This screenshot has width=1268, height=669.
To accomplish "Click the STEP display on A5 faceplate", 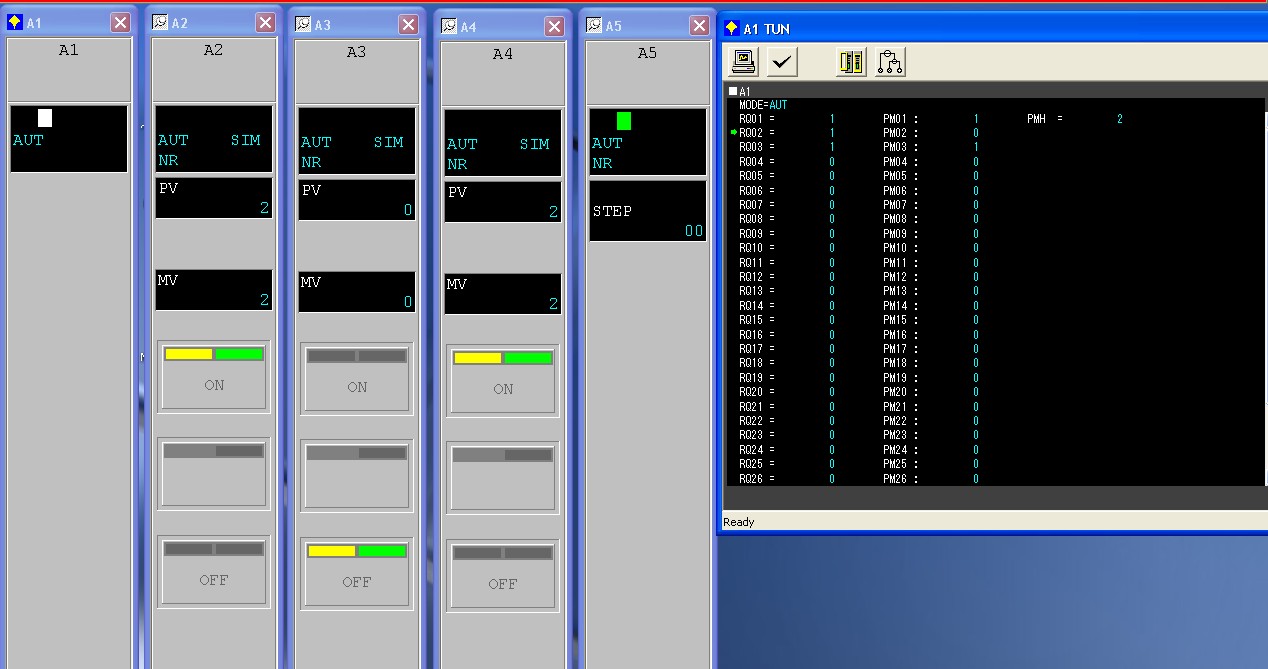I will pyautogui.click(x=647, y=211).
